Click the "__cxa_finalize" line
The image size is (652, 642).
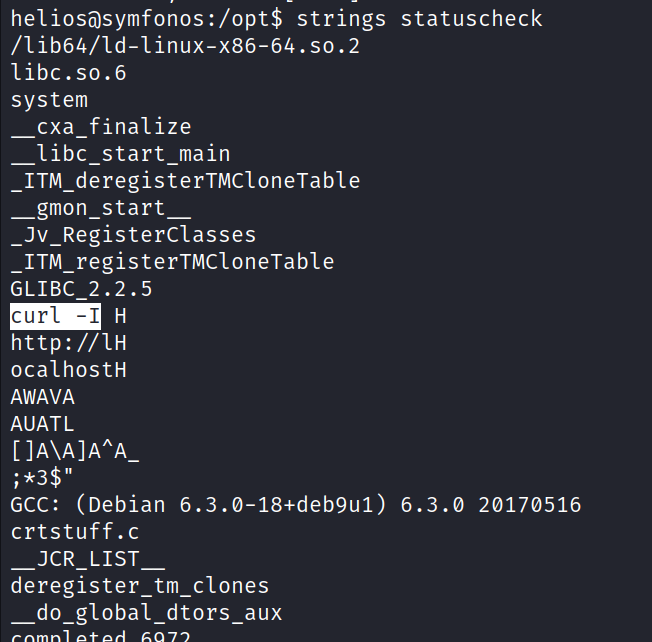[100, 127]
